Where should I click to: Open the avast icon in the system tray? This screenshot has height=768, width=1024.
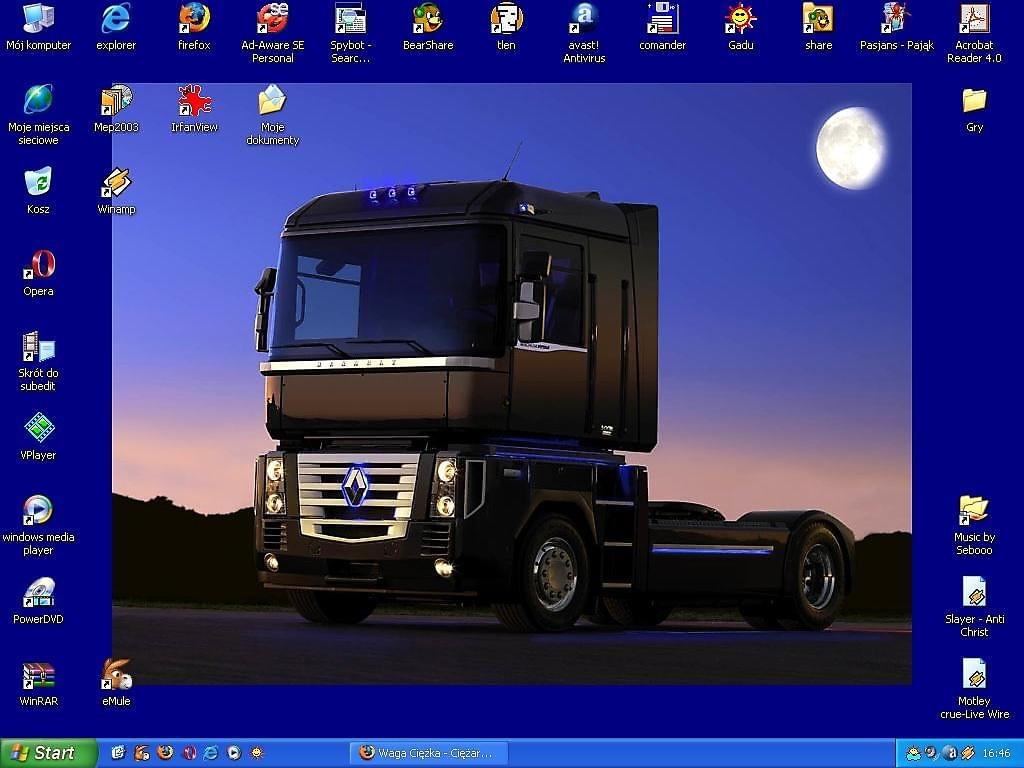(x=950, y=754)
